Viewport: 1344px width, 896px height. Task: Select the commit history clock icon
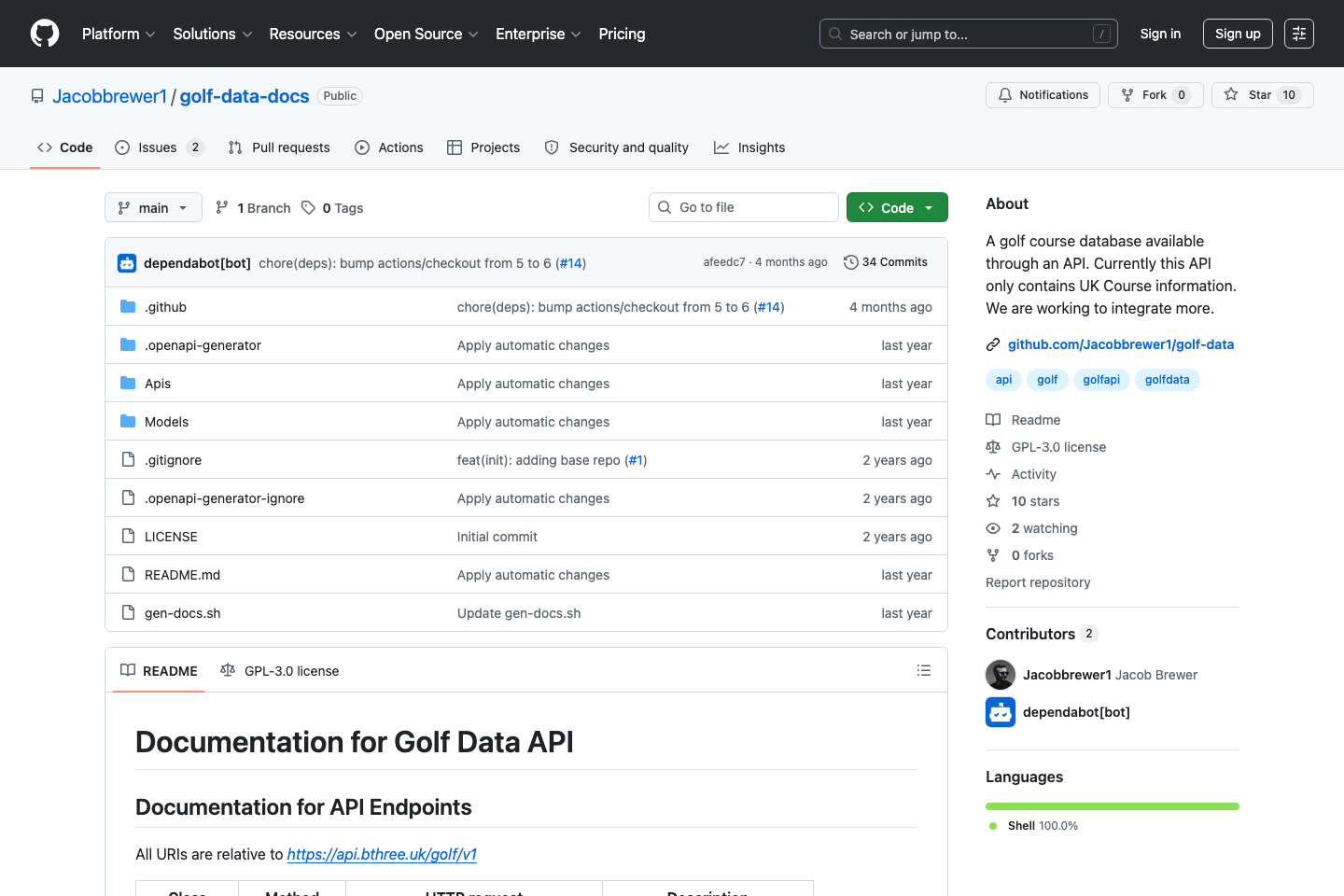click(x=850, y=262)
